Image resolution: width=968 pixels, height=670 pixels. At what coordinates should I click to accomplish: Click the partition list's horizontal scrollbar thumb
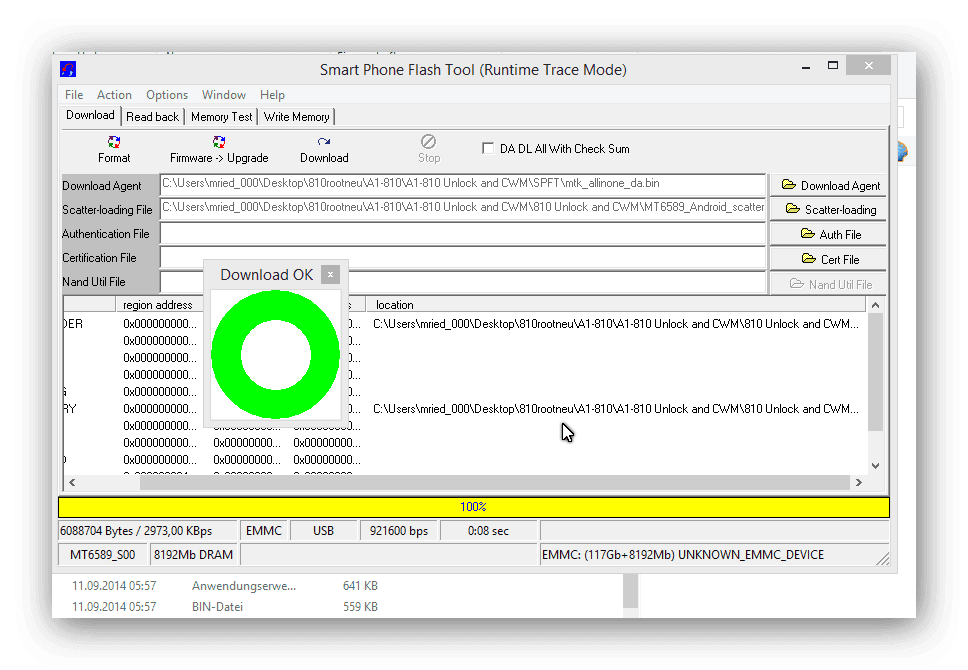495,482
